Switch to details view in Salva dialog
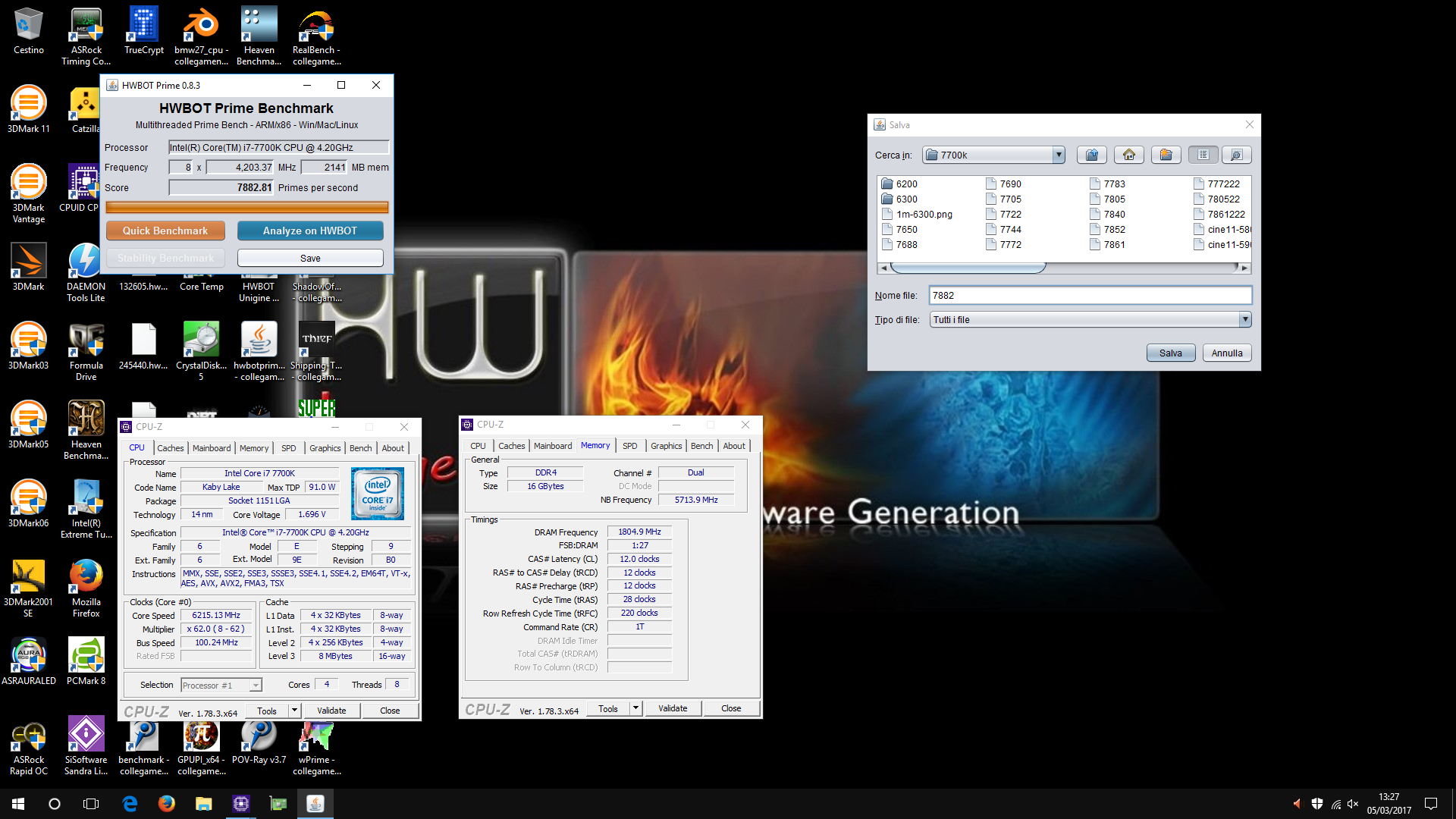This screenshot has height=819, width=1456. pyautogui.click(x=1236, y=155)
